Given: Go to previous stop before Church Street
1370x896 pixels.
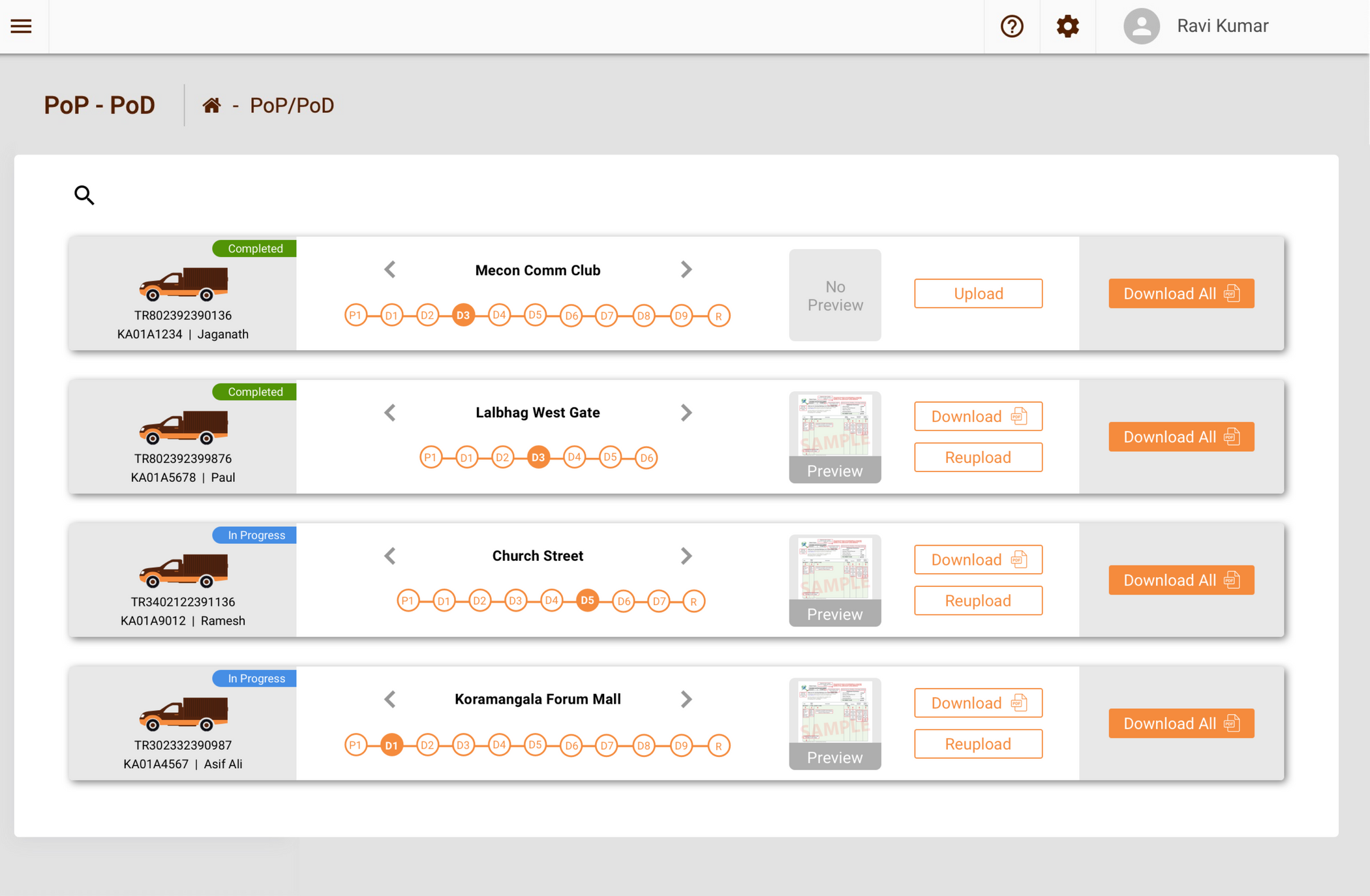Looking at the screenshot, I should pyautogui.click(x=390, y=556).
